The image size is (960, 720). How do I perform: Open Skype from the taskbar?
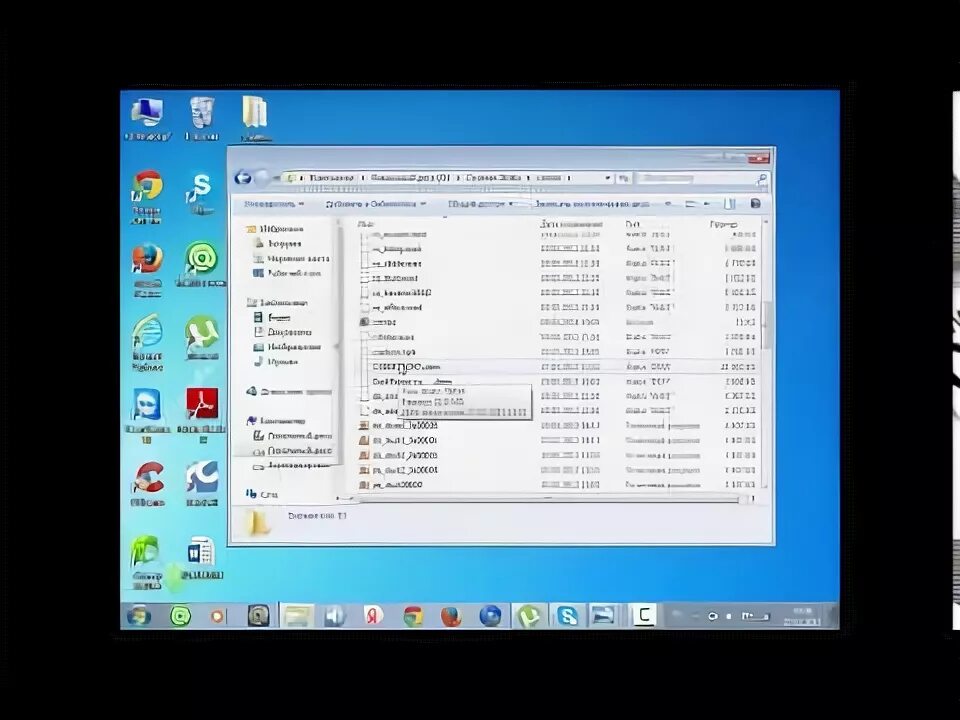(568, 615)
